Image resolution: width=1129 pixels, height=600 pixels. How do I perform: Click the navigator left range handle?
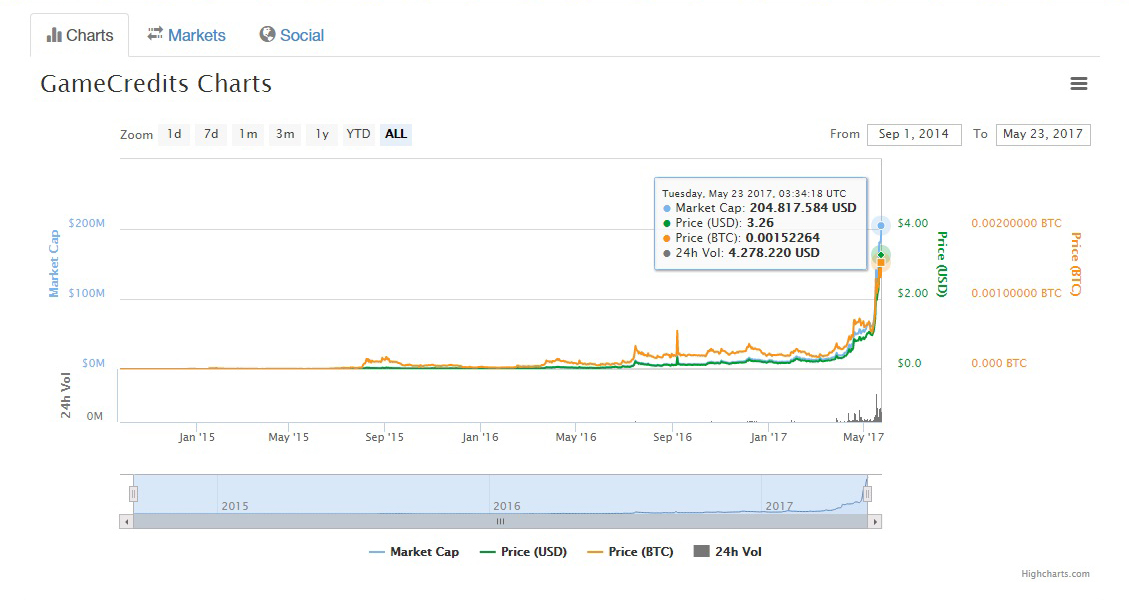133,494
